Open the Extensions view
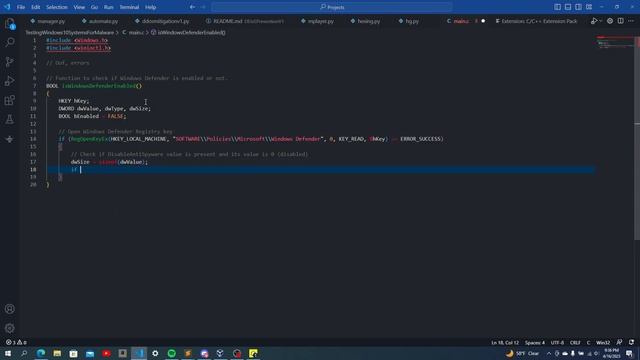 click(10, 100)
